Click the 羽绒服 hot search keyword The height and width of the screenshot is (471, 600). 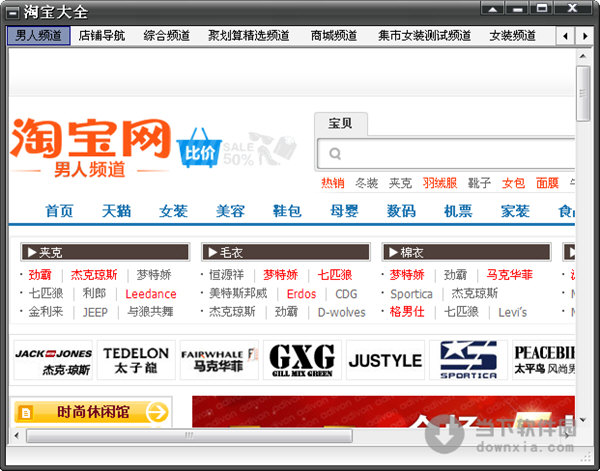coord(440,183)
